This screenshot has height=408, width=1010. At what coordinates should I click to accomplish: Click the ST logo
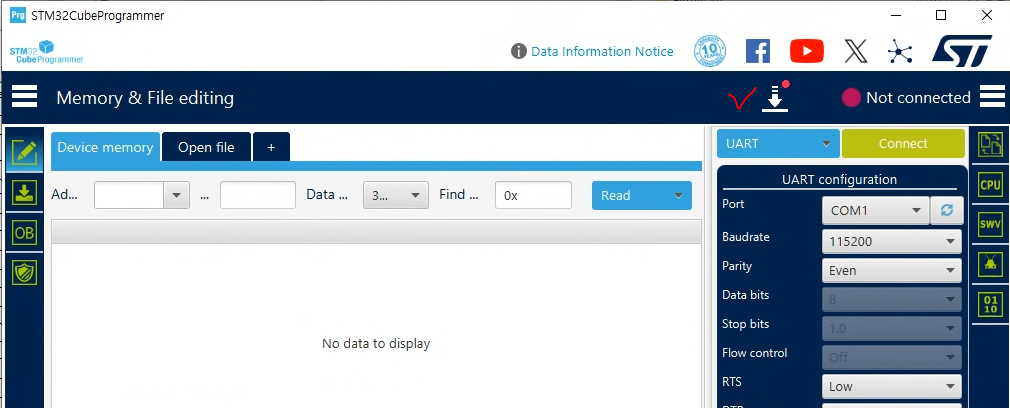[962, 51]
